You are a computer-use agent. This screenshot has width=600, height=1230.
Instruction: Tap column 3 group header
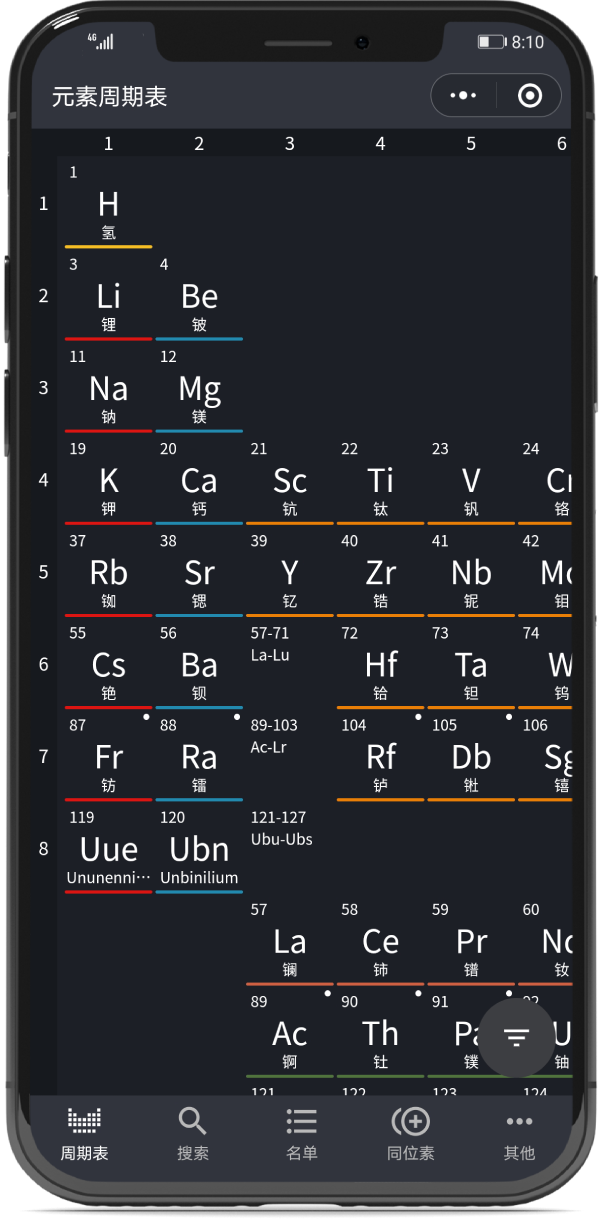pos(289,144)
